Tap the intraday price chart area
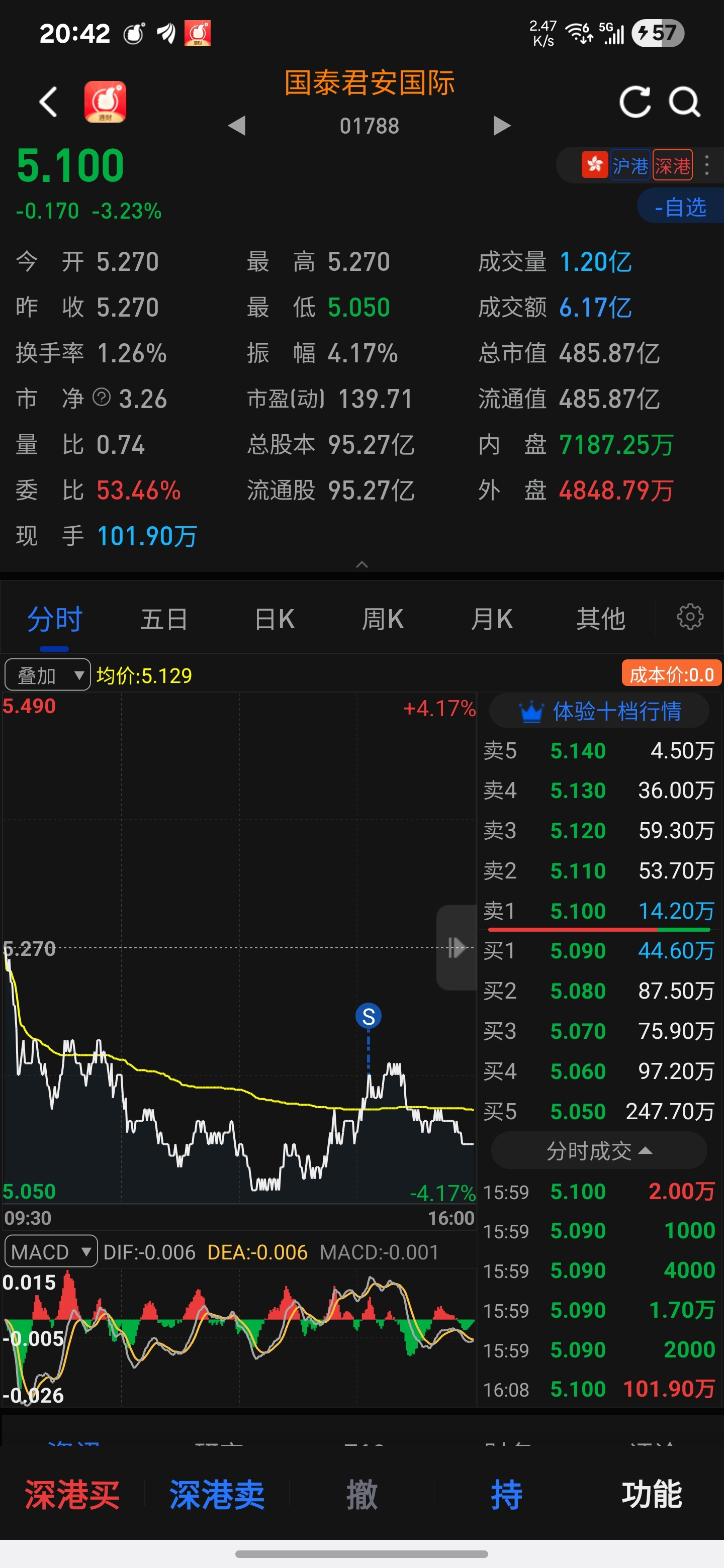Image resolution: width=724 pixels, height=1568 pixels. 239,947
